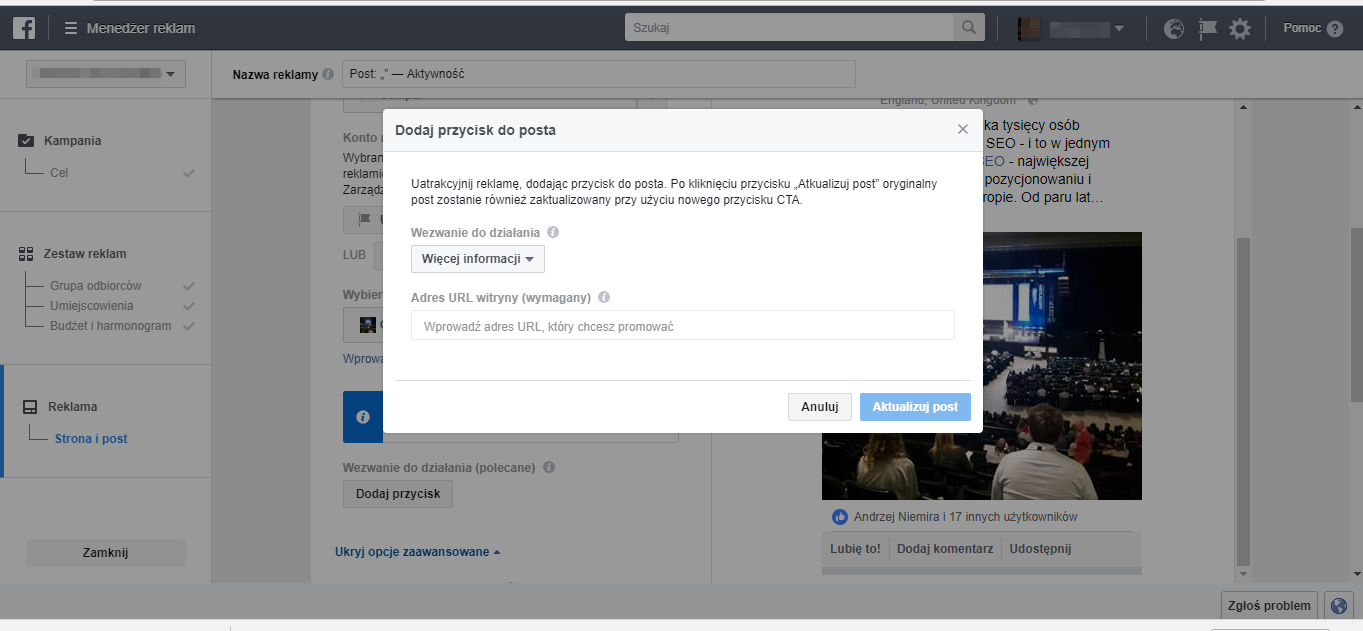
Task: Click the Anuluj button
Action: point(820,407)
